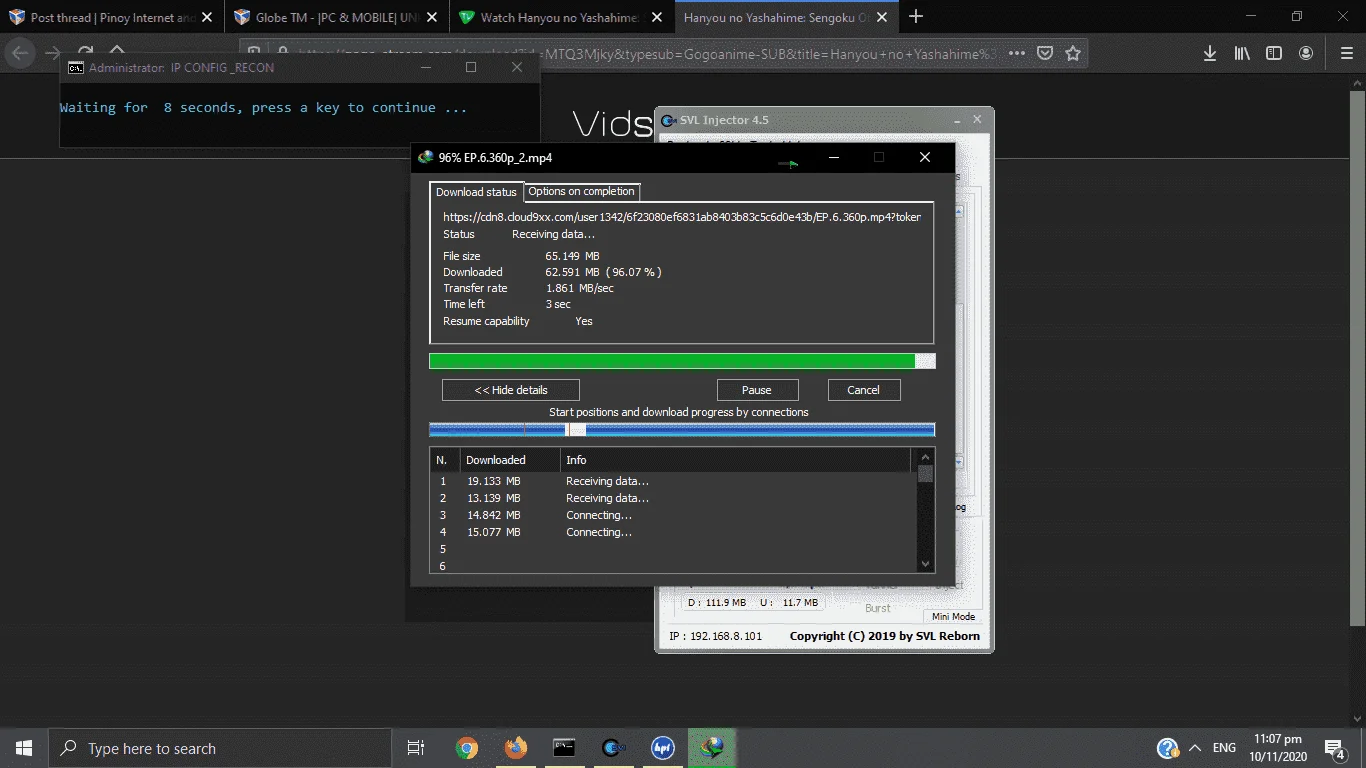Viewport: 1366px width, 768px height.
Task: Go back using the browser back arrow
Action: click(20, 53)
